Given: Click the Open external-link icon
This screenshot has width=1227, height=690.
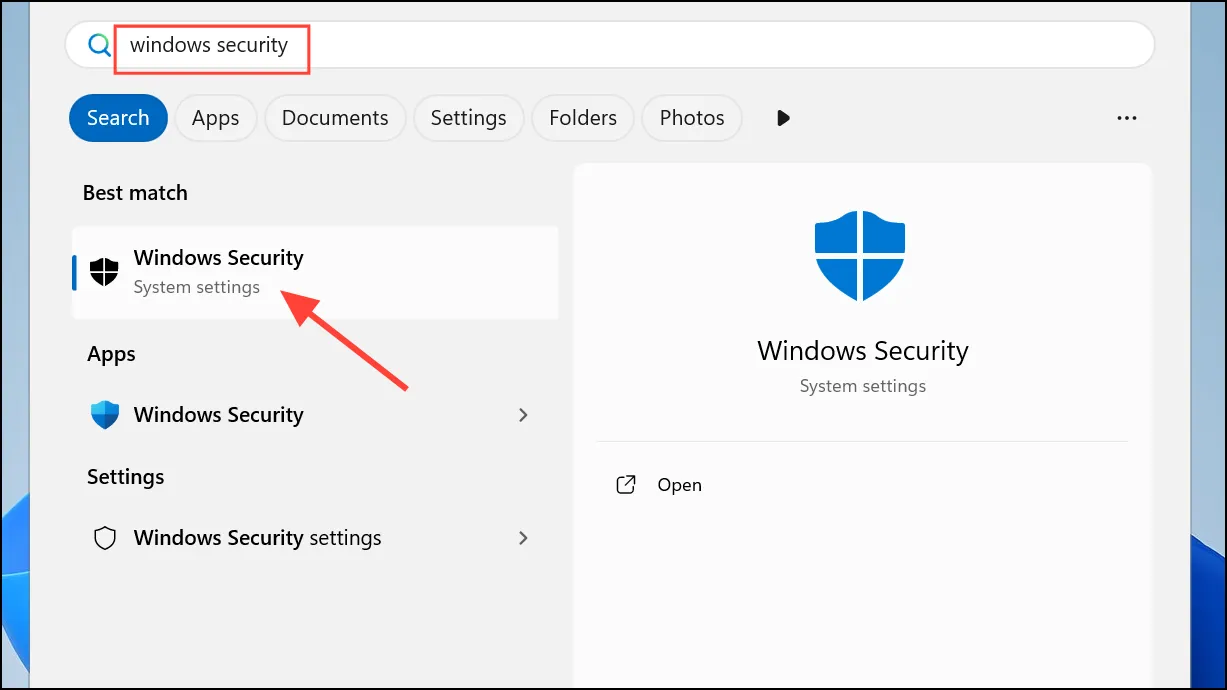Looking at the screenshot, I should point(626,485).
